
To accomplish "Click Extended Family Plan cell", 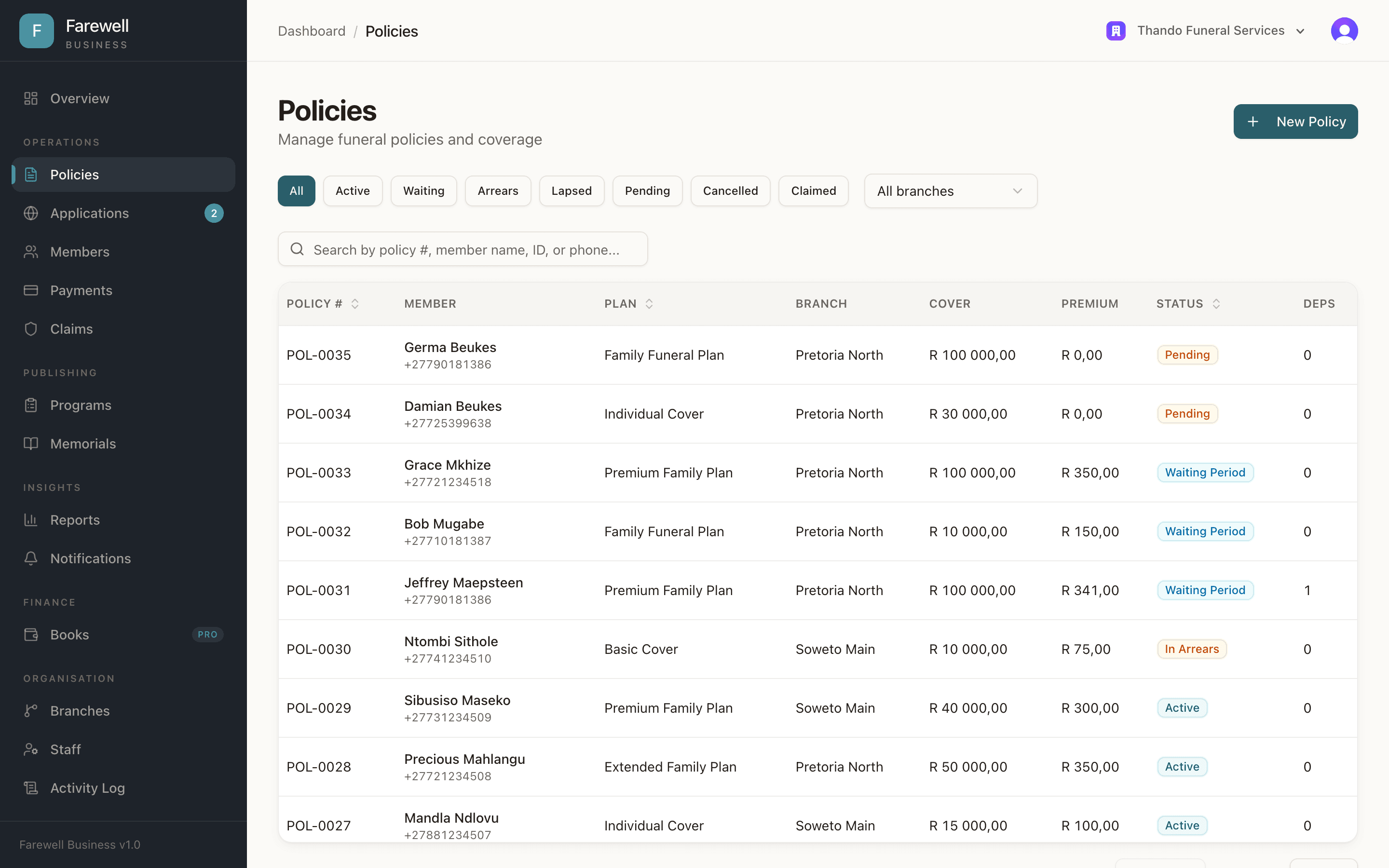I will click(670, 767).
